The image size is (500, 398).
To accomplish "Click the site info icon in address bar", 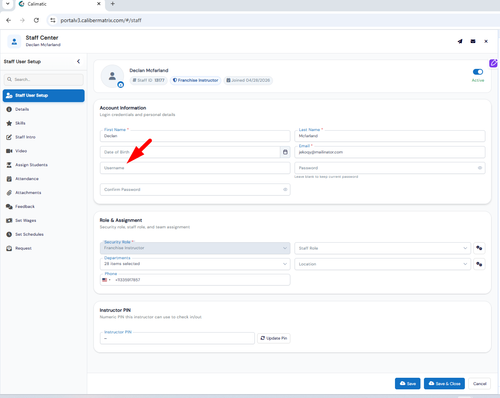I will [53, 20].
